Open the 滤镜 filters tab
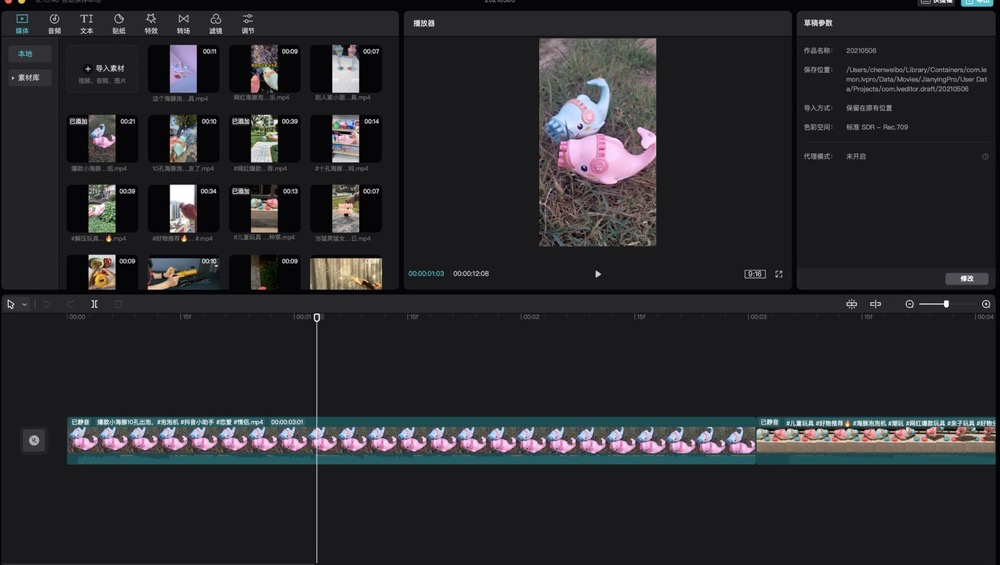 point(216,24)
